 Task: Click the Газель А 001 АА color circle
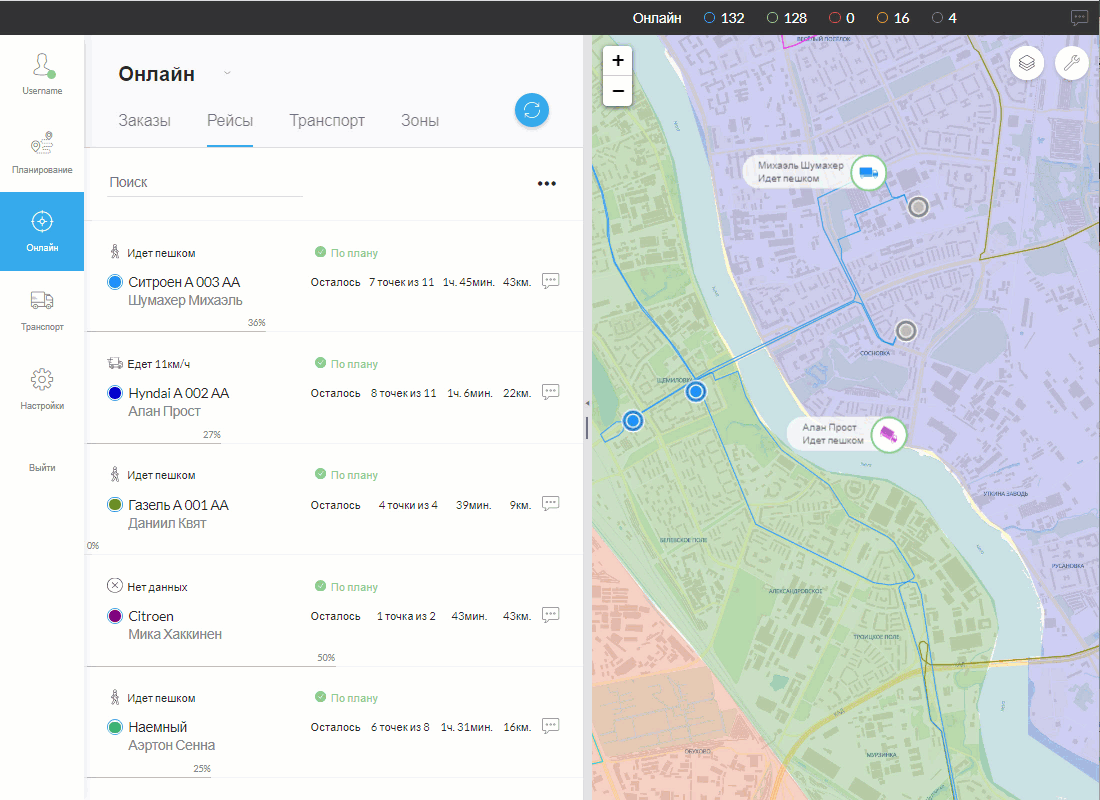[x=115, y=505]
